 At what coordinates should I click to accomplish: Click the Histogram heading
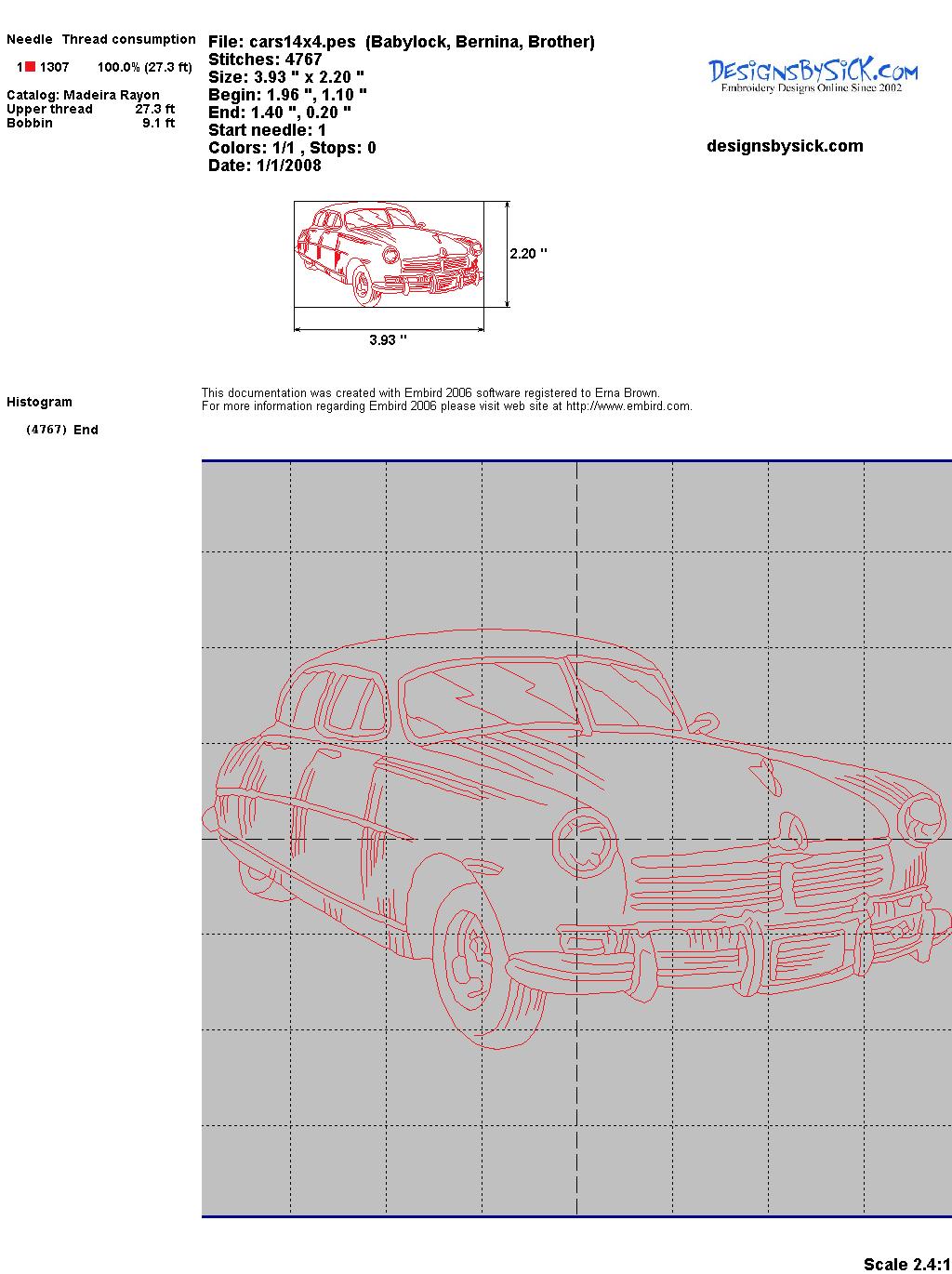coord(39,402)
